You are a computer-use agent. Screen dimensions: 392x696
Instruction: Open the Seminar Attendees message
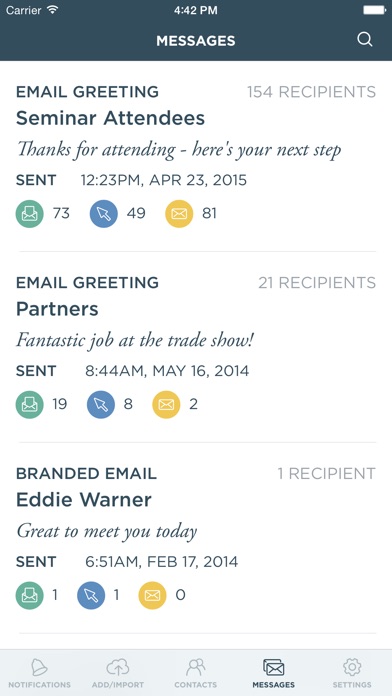click(x=196, y=156)
